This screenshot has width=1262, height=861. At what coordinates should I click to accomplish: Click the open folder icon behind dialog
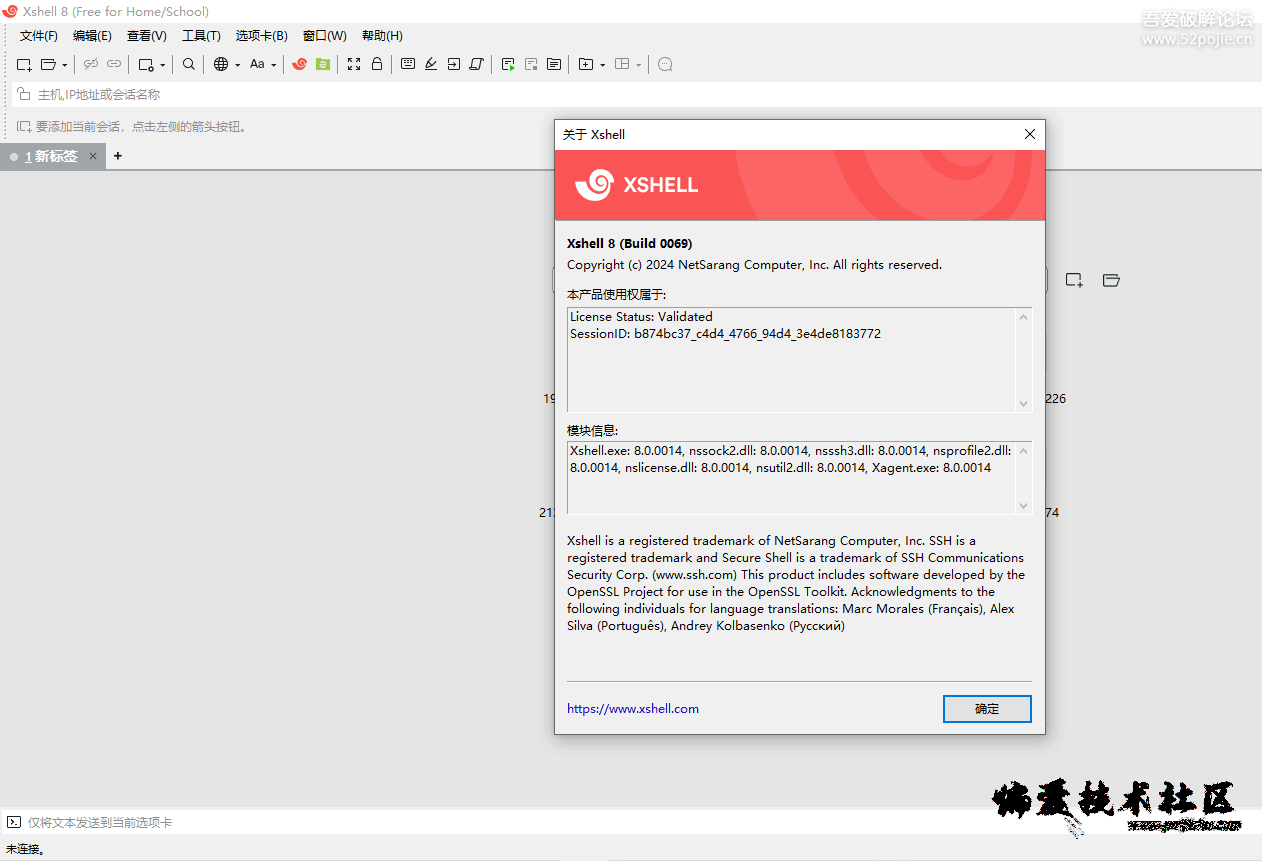[1111, 280]
